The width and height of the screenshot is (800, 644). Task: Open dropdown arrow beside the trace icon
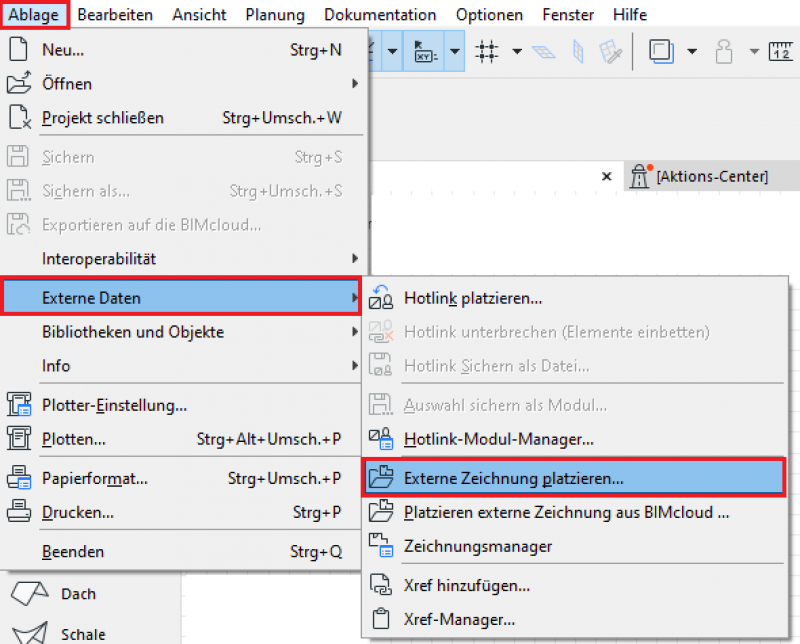click(x=691, y=52)
